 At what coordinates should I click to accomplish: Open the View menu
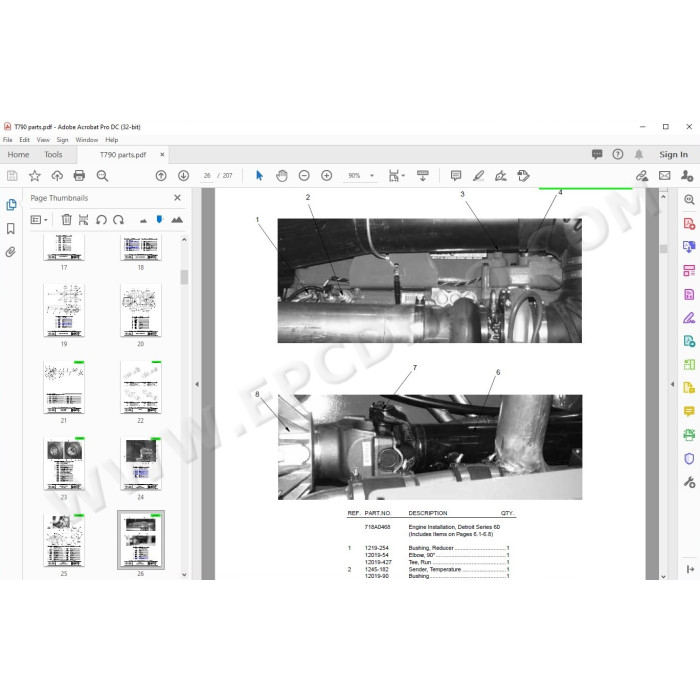[x=43, y=140]
